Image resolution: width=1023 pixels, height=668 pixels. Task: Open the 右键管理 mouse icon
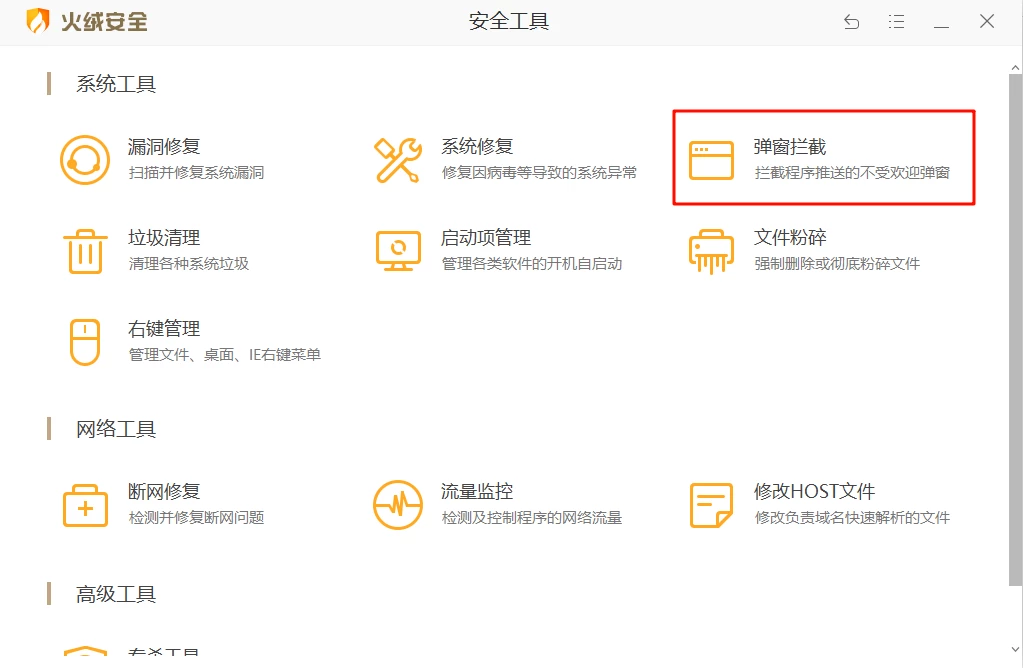click(x=85, y=342)
